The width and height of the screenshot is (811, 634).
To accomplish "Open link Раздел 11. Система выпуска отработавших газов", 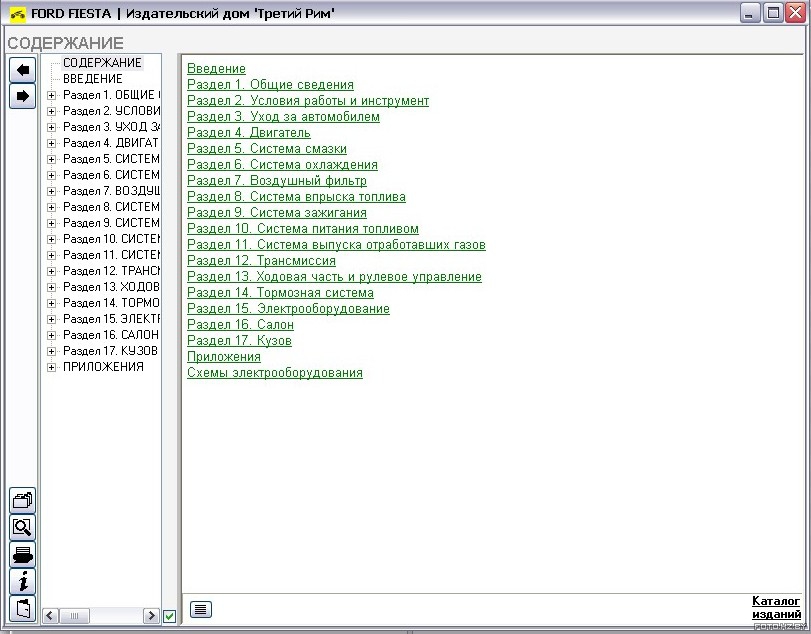I will 336,245.
